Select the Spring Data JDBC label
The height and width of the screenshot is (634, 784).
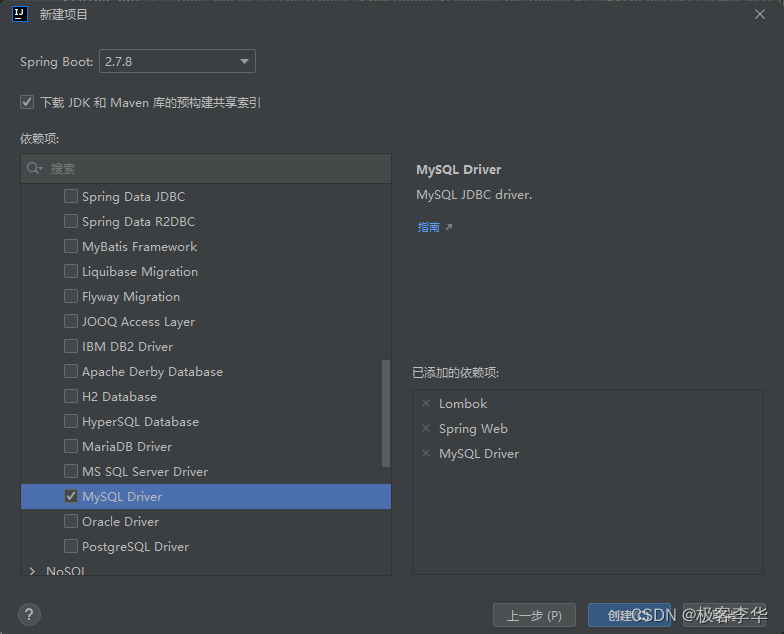point(134,196)
